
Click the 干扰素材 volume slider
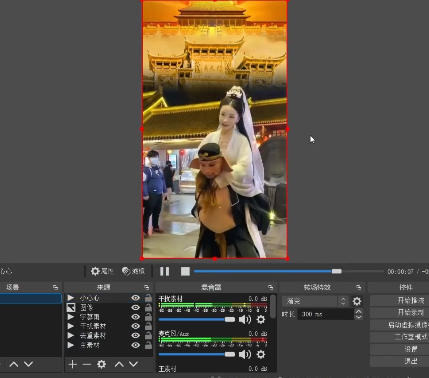197,320
